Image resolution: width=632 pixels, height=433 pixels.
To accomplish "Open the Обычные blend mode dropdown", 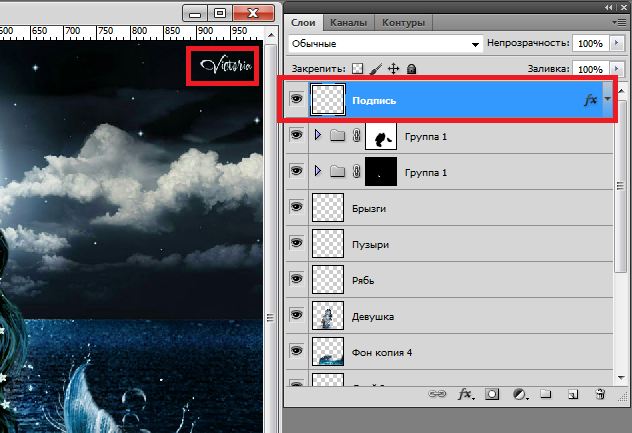I will (385, 44).
